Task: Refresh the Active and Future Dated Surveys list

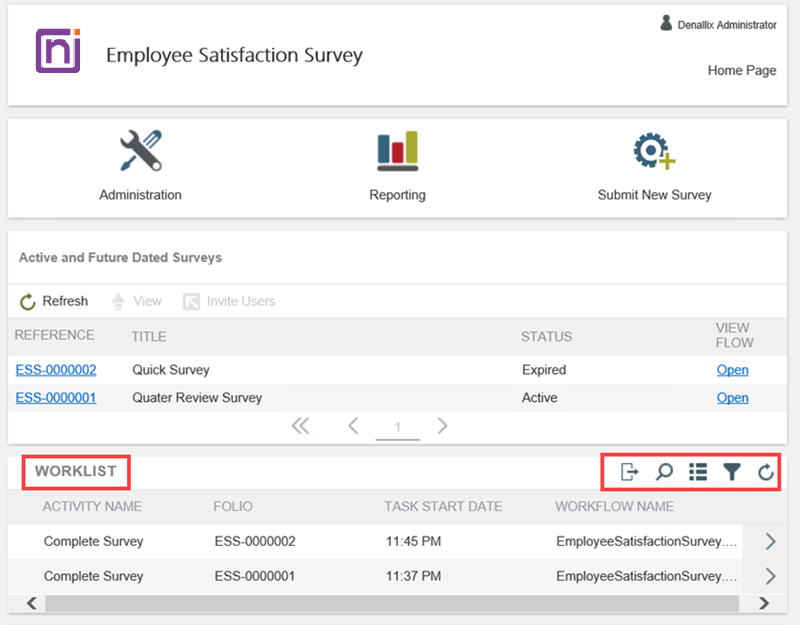Action: coord(54,301)
